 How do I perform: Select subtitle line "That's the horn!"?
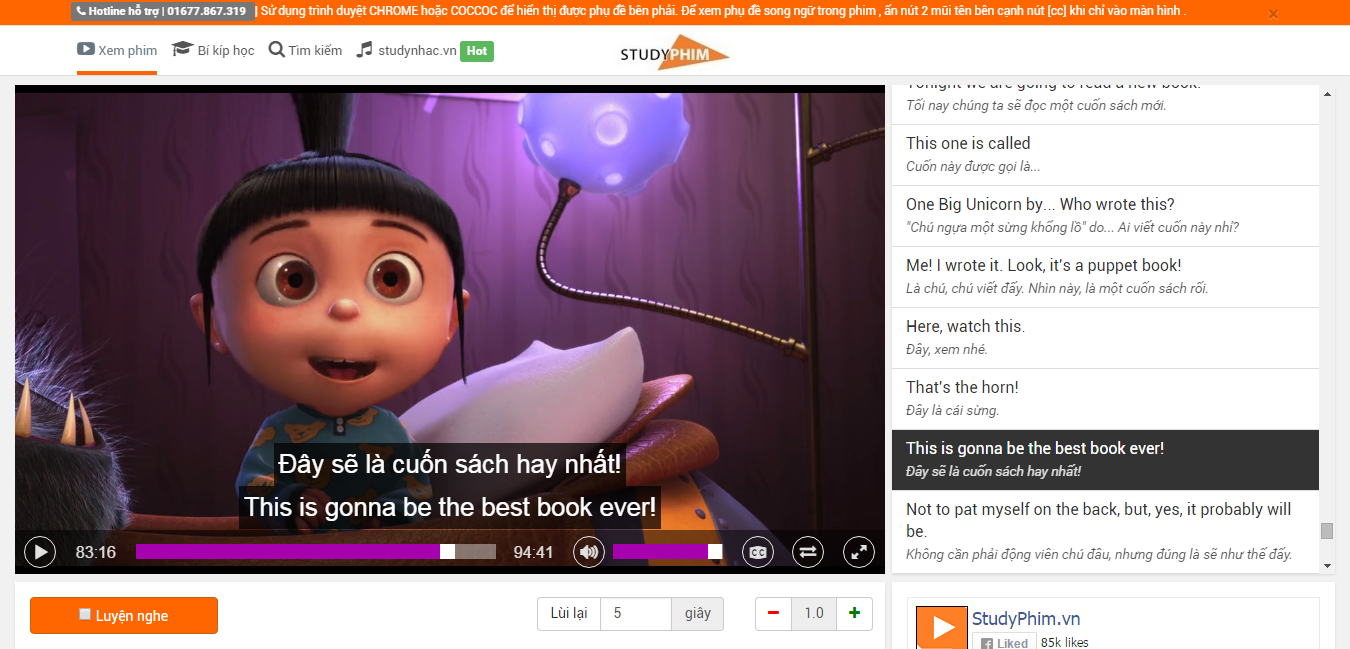tap(1105, 398)
